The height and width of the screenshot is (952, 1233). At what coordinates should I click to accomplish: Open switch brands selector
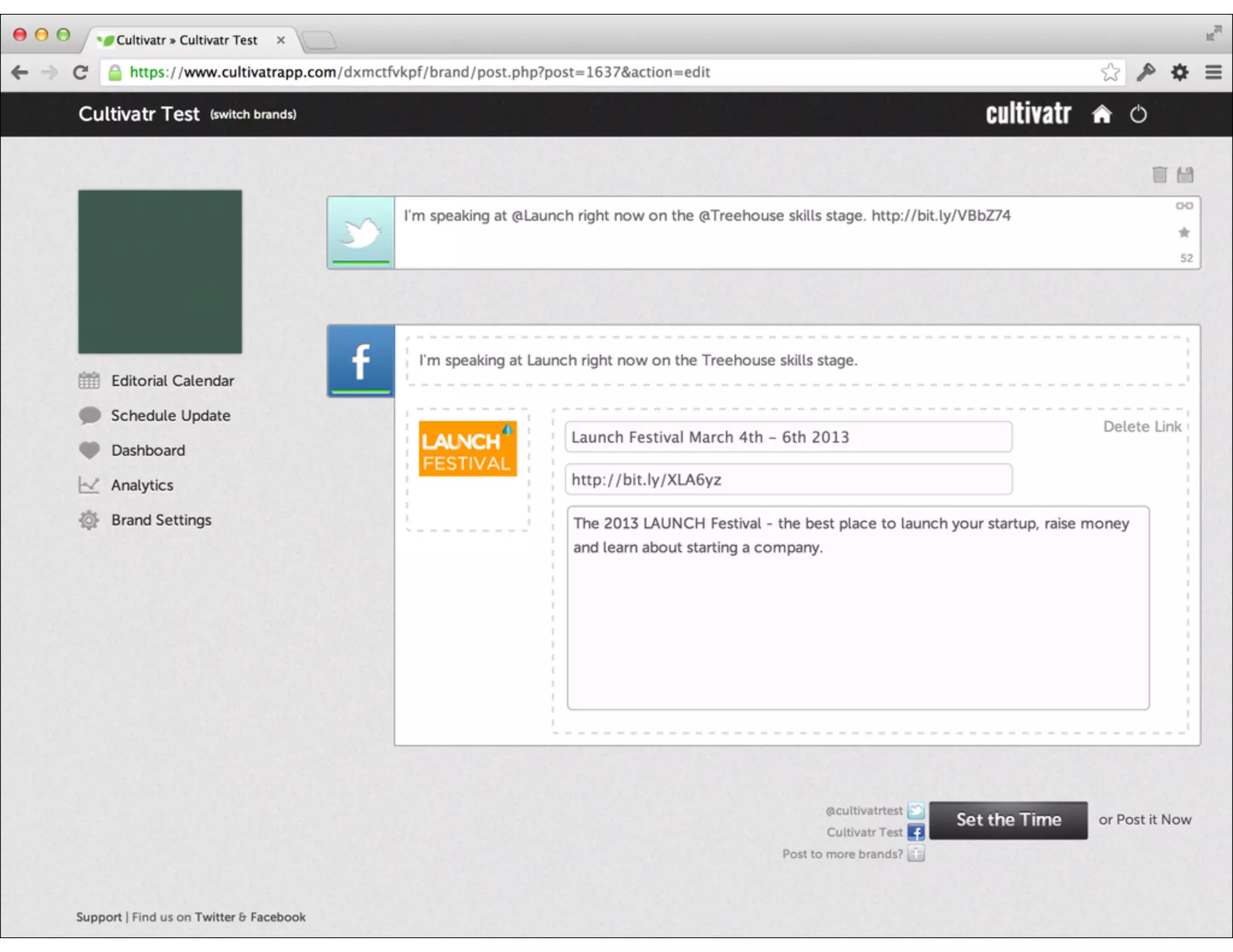coord(253,114)
